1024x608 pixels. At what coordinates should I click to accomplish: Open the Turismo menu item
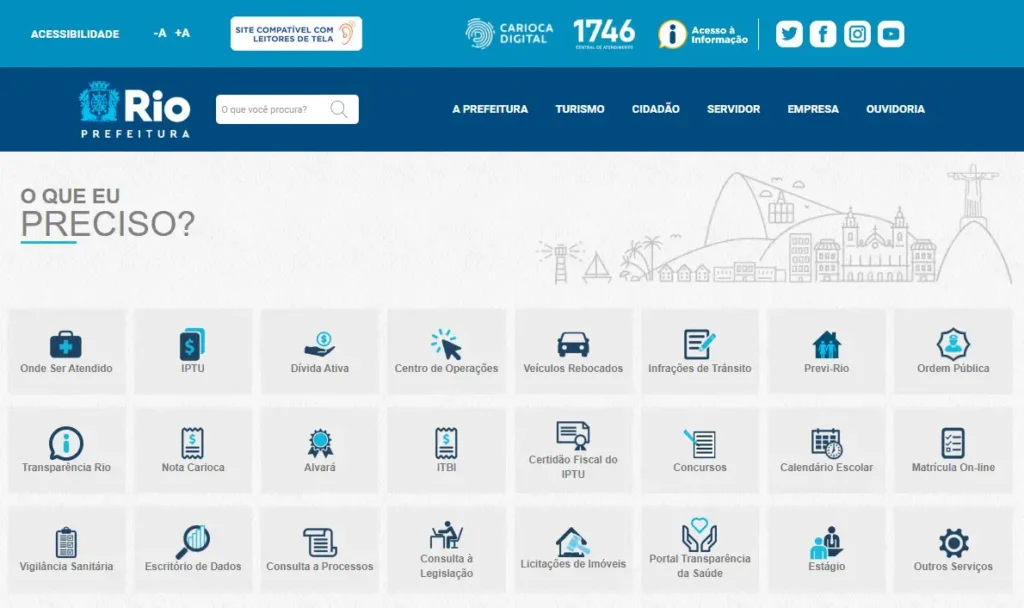tap(580, 109)
